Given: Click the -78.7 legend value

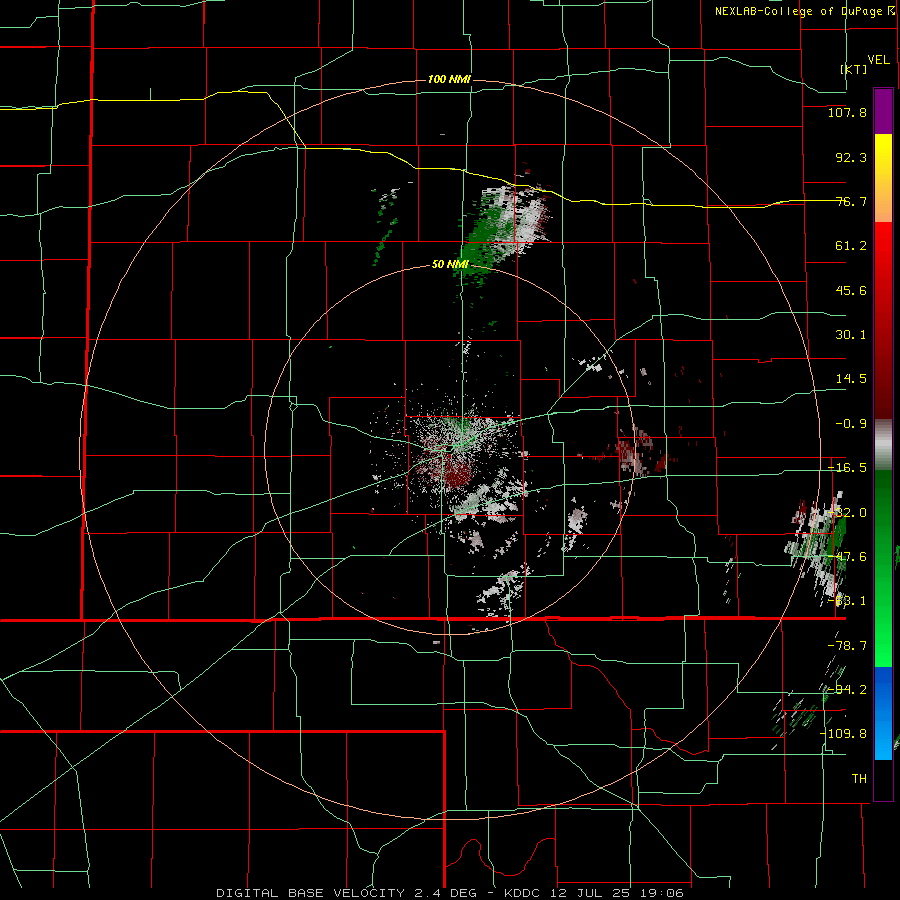Looking at the screenshot, I should (847, 645).
